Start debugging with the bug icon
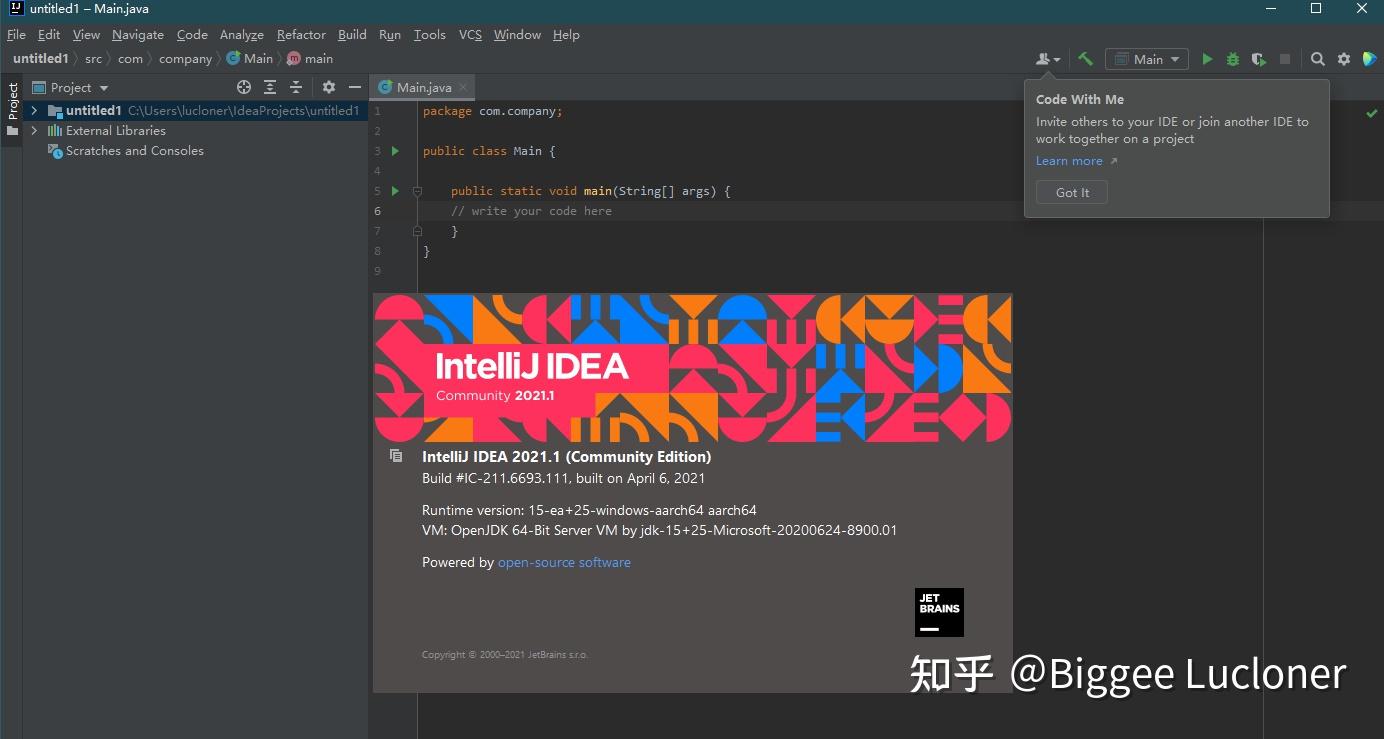This screenshot has height=739, width=1384. click(x=1232, y=59)
